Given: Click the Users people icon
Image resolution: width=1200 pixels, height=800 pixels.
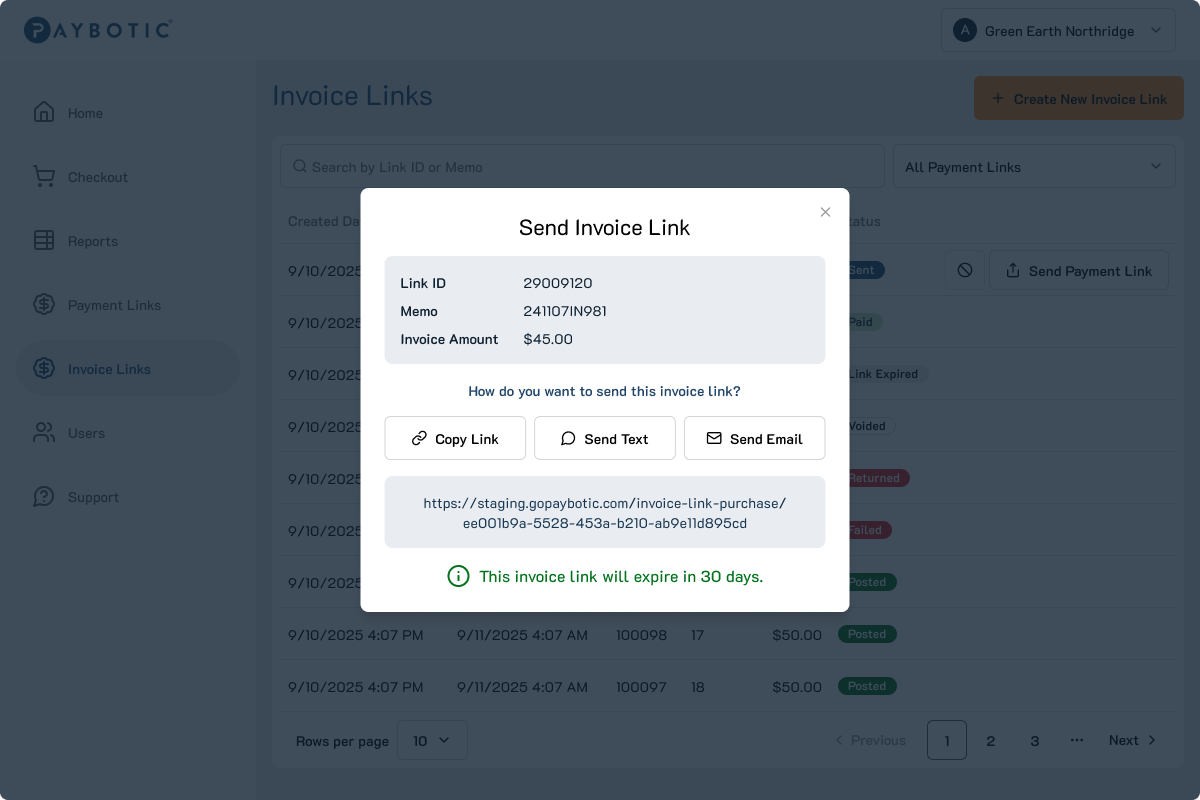Looking at the screenshot, I should click(44, 433).
